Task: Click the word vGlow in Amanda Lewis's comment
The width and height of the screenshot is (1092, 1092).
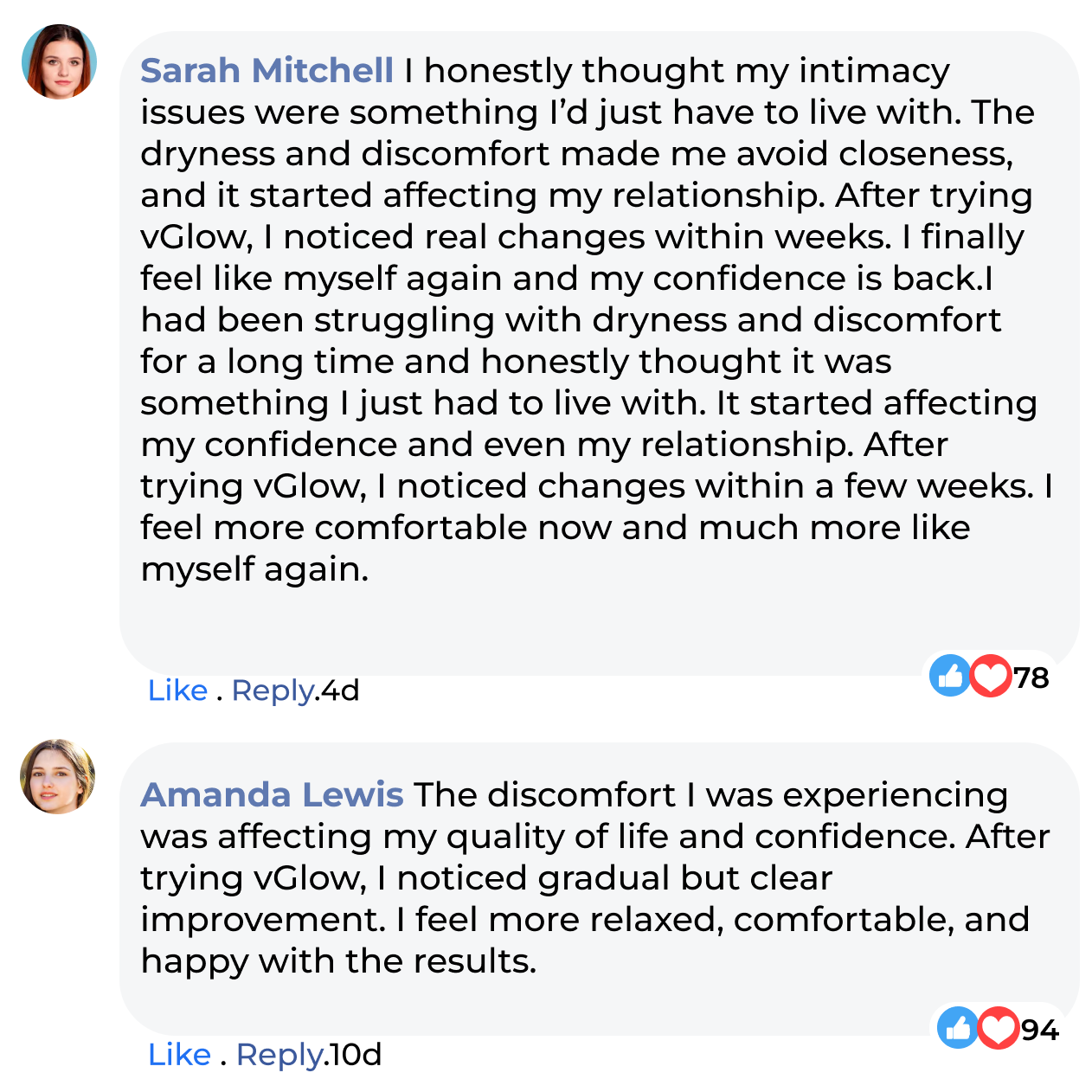Action: (x=306, y=878)
